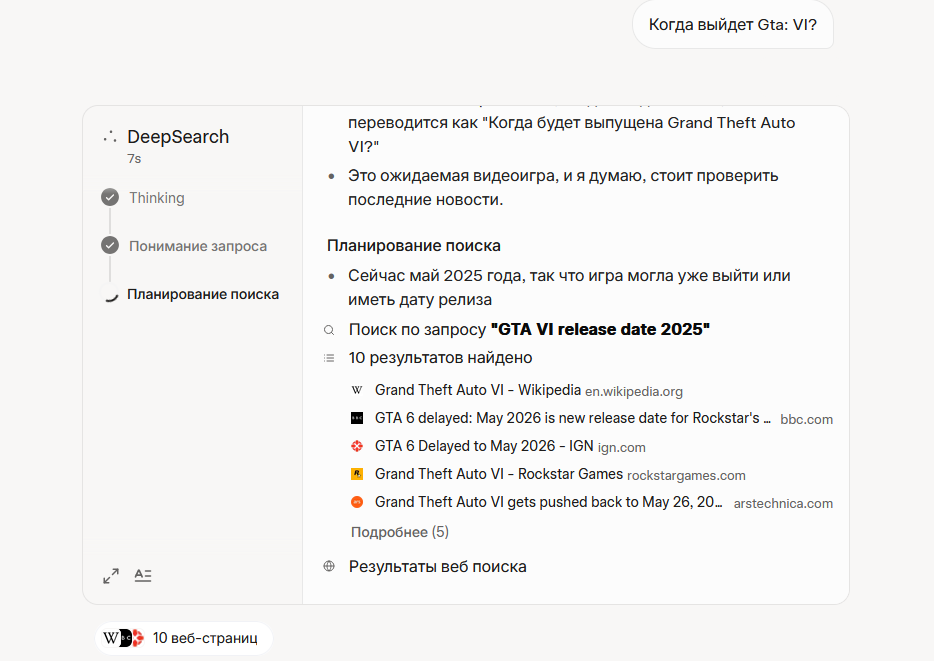The image size is (934, 661).
Task: Open the 10 веб-страниц sources chip
Action: (184, 638)
